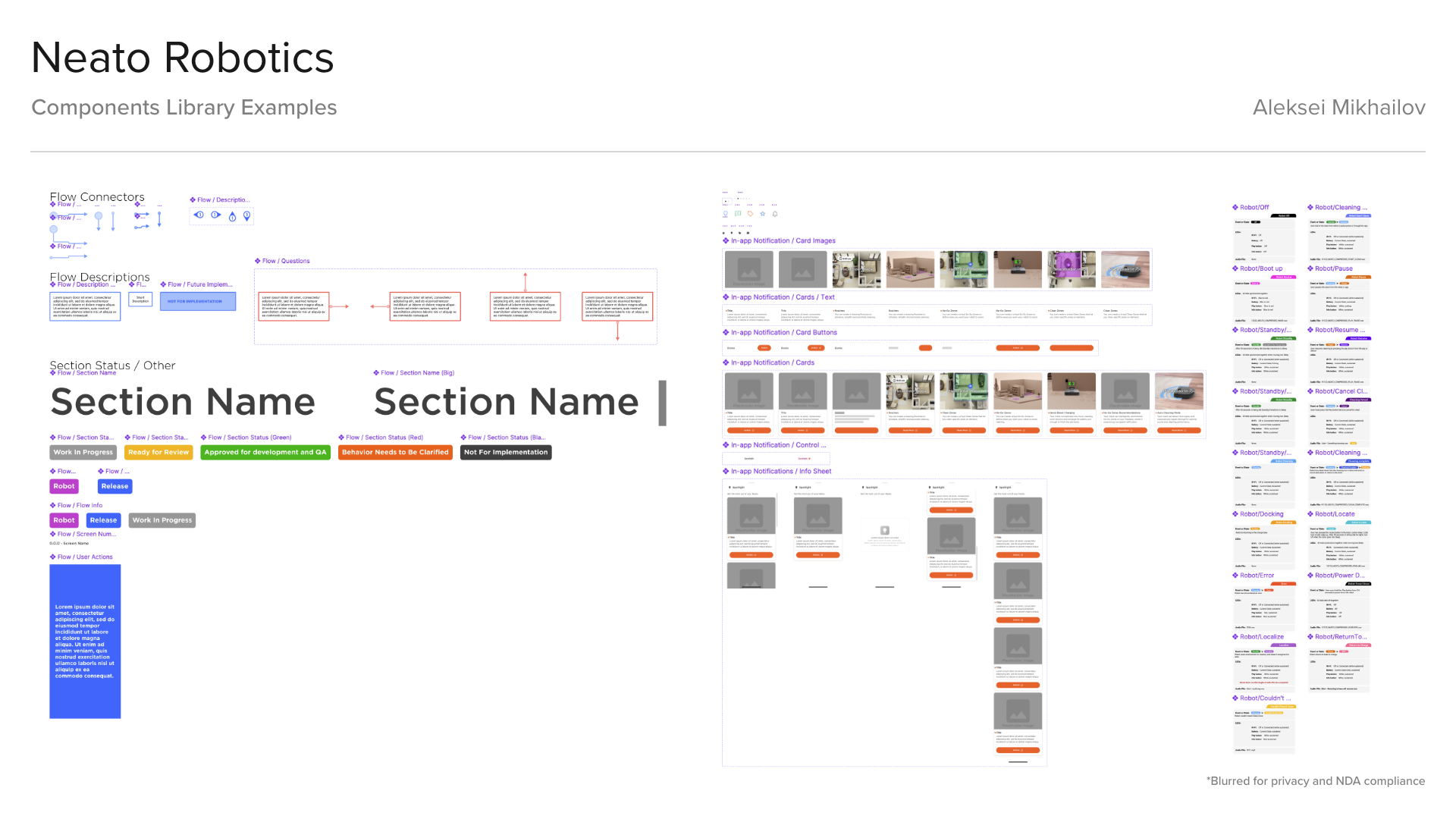Viewport: 1456px width, 819px height.
Task: Click the small Short Description box
Action: 140,300
